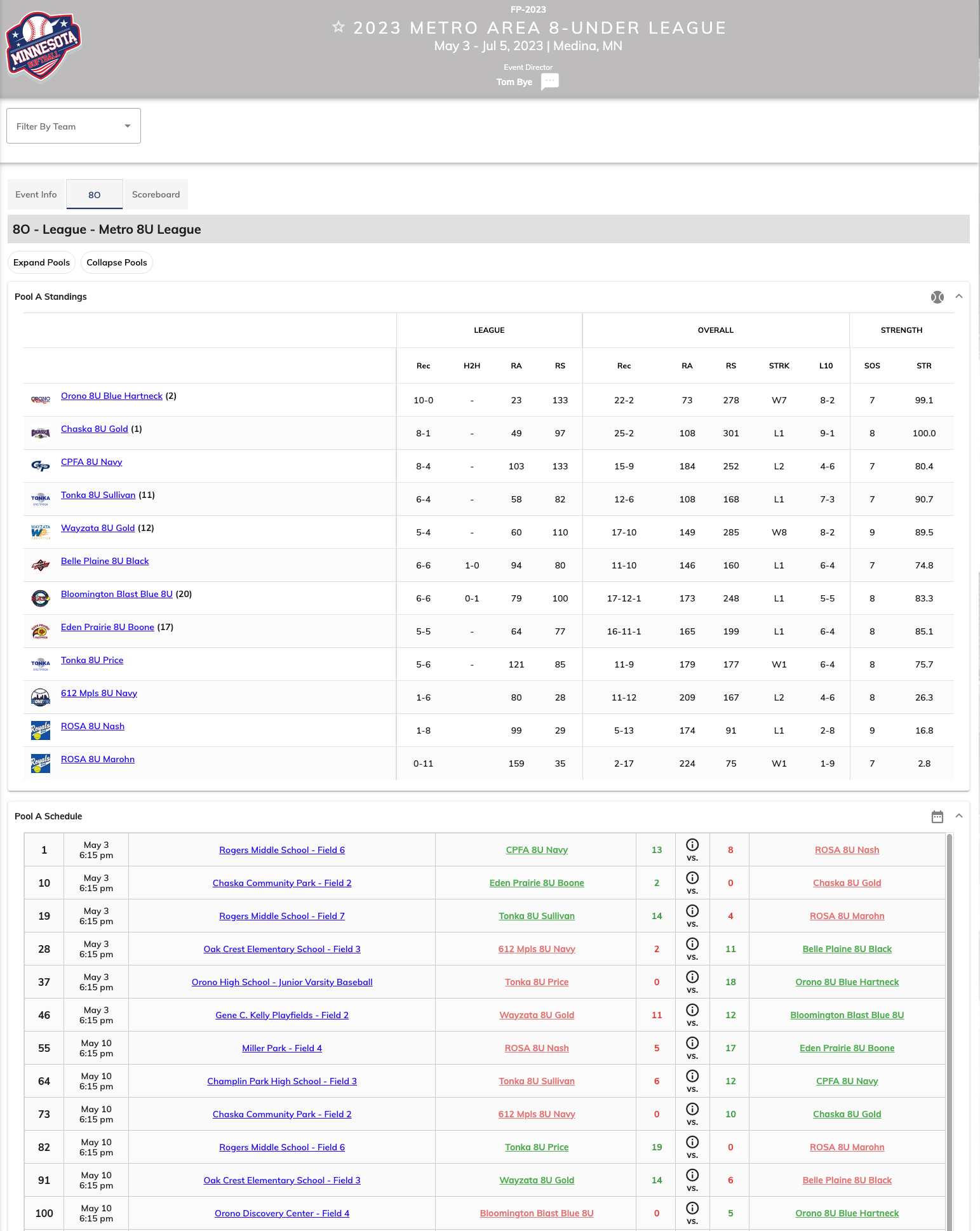Open the Filter By Team dropdown
The height and width of the screenshot is (1231, 980).
[x=74, y=126]
